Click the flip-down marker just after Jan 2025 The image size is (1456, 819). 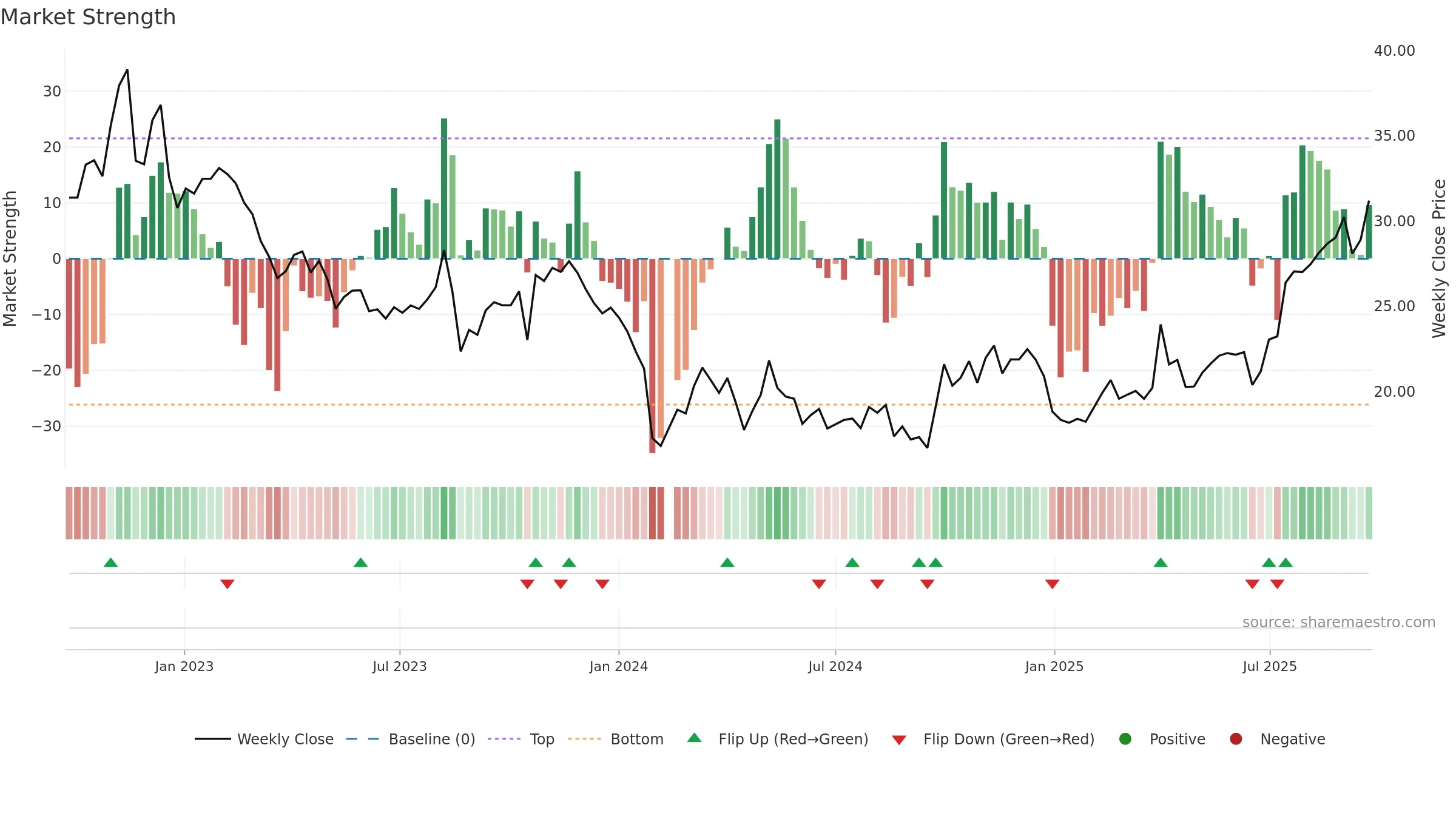click(1052, 584)
